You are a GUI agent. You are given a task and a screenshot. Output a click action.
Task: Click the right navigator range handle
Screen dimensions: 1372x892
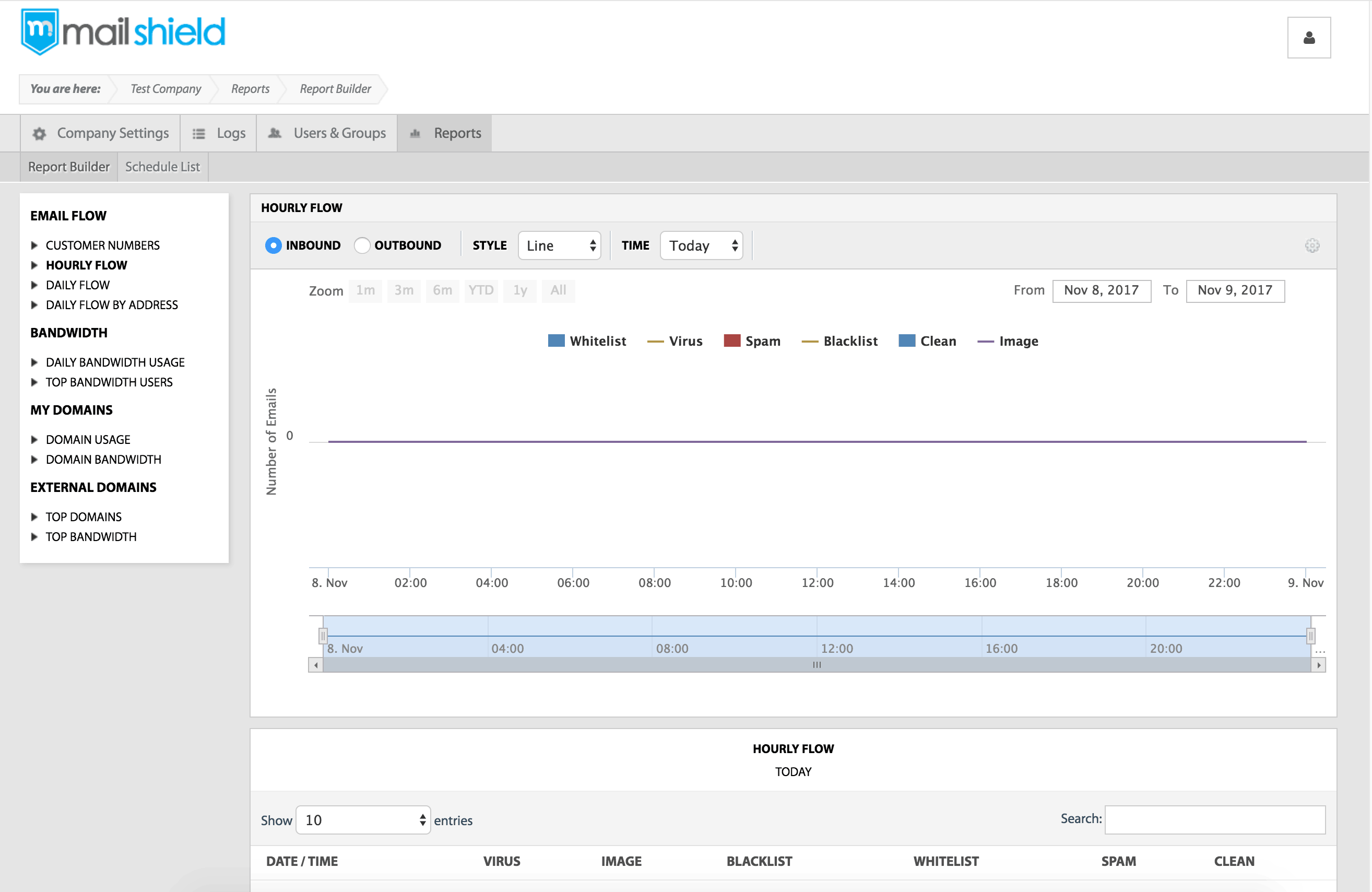[x=1311, y=636]
